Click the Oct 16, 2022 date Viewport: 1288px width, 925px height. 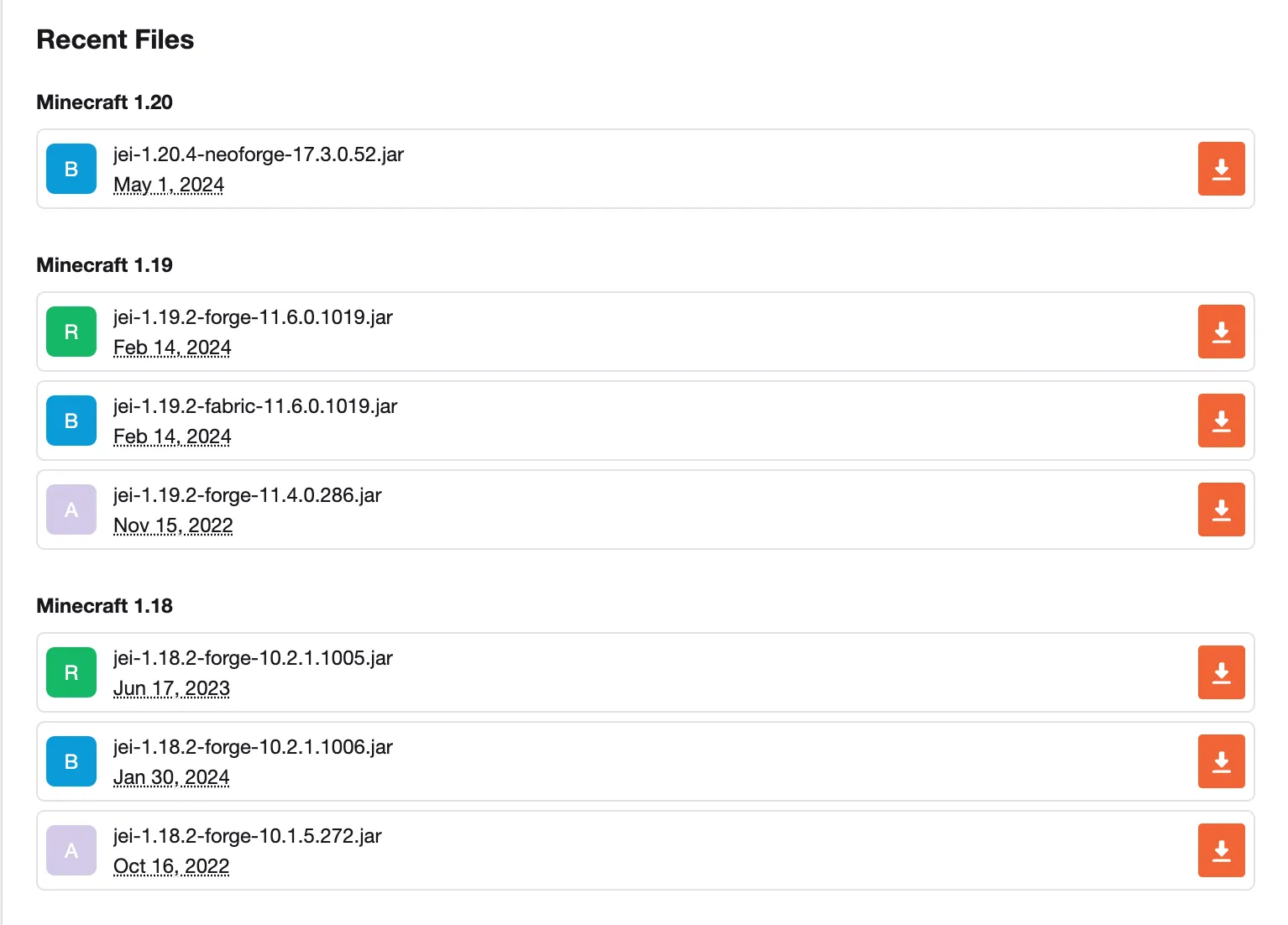171,866
